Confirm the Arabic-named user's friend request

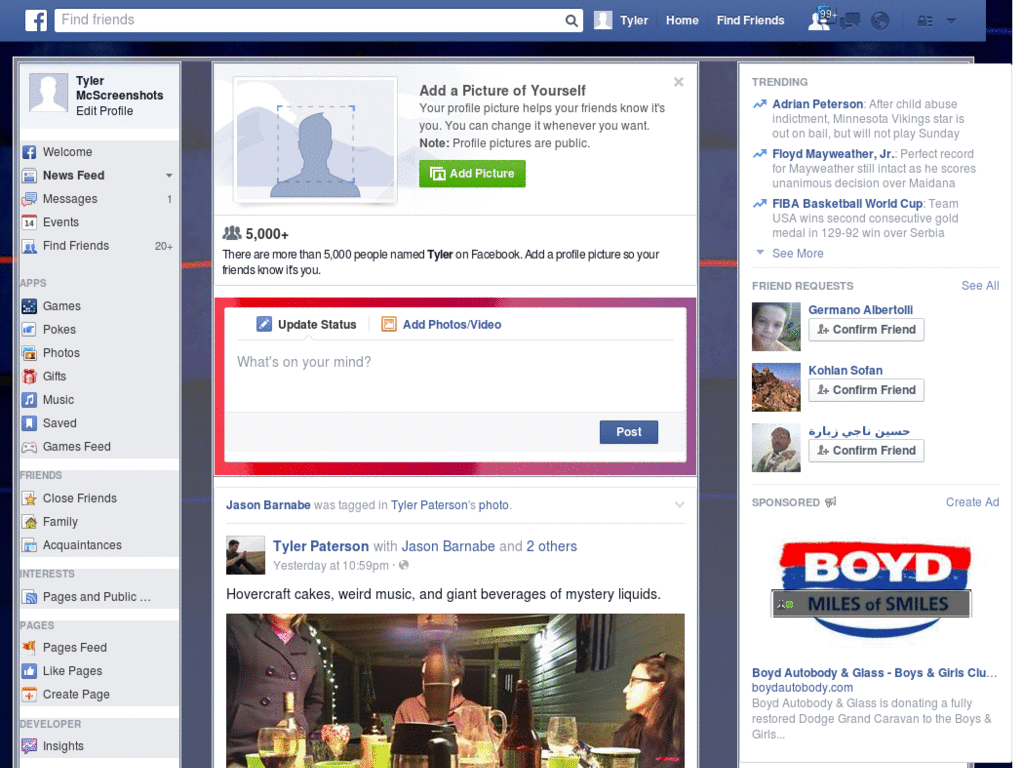[867, 451]
